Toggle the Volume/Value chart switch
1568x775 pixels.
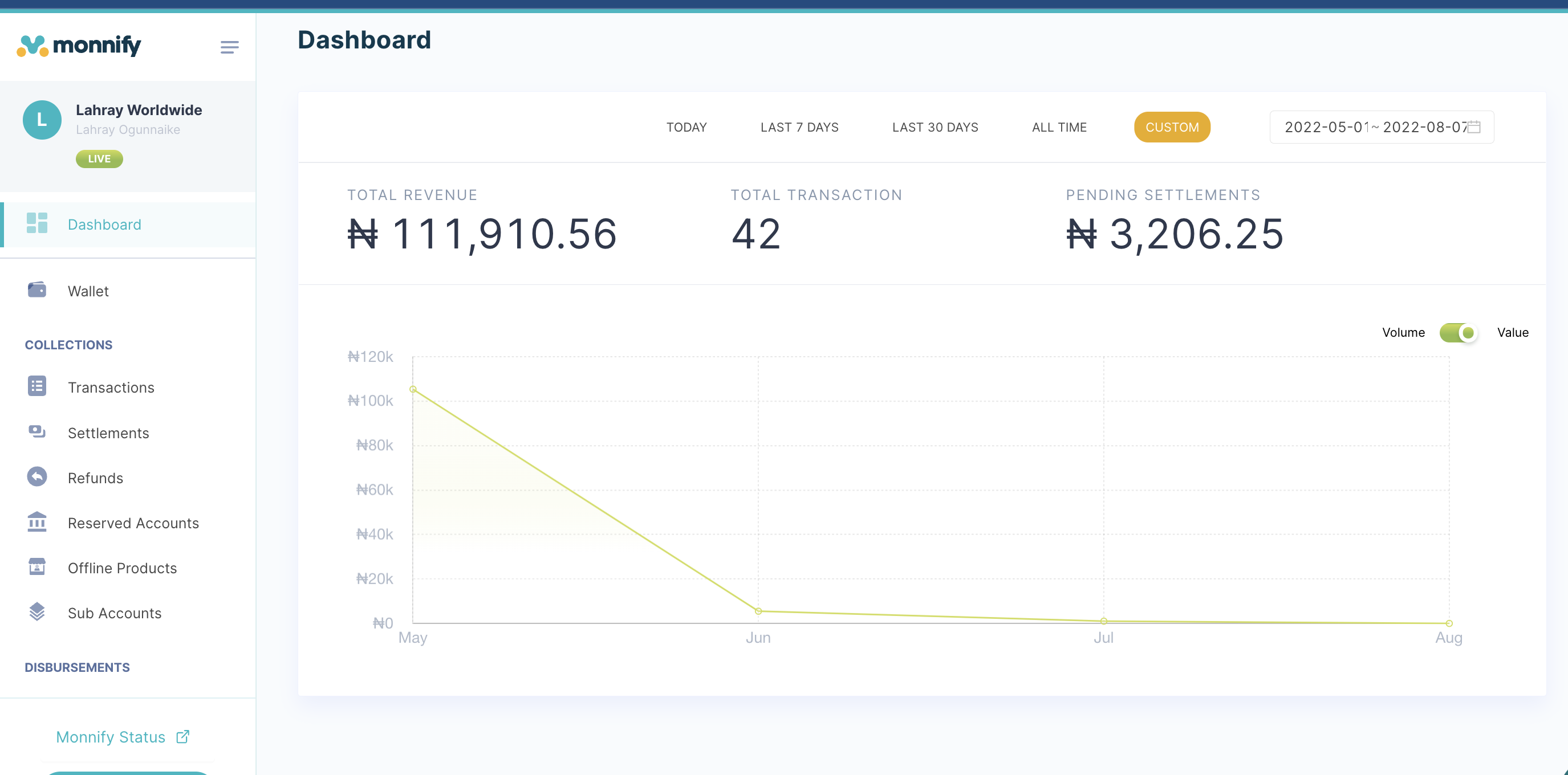click(1459, 333)
